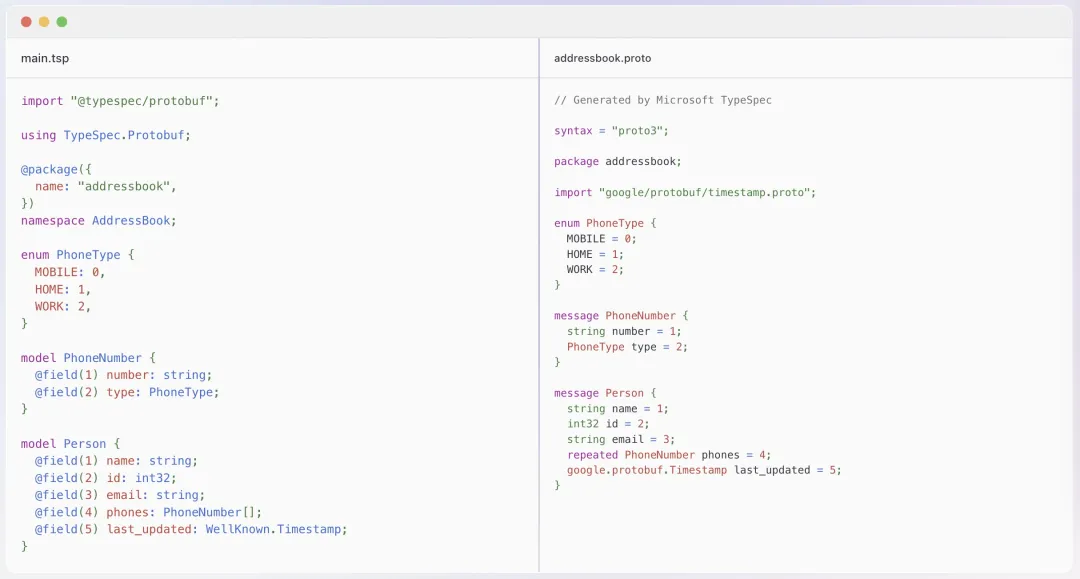
Task: Click the vertical divider between code panes
Action: 539,300
